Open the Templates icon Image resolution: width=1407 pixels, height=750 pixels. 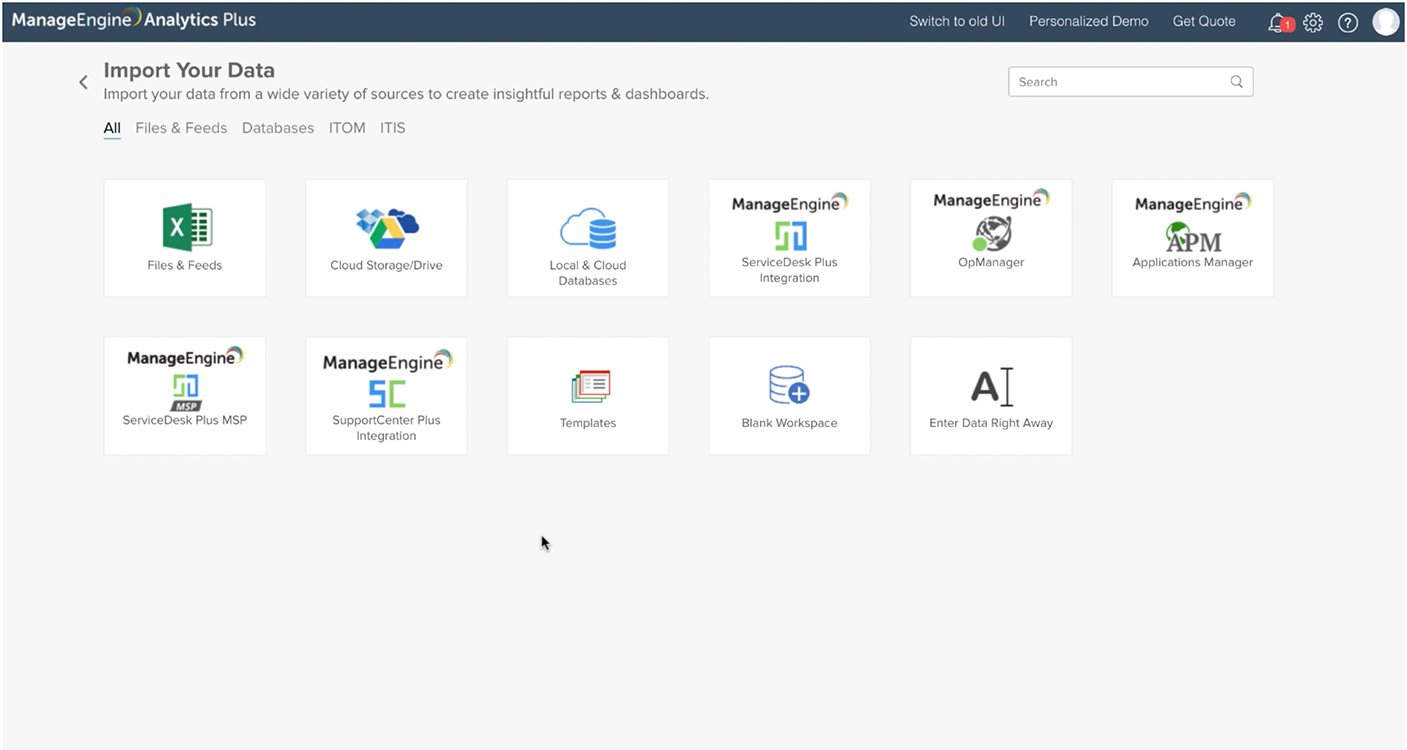[x=590, y=388]
